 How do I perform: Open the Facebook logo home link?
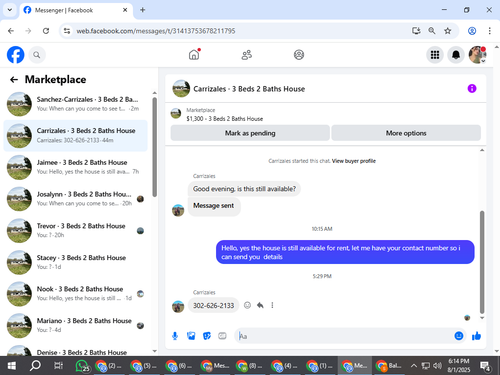click(16, 55)
